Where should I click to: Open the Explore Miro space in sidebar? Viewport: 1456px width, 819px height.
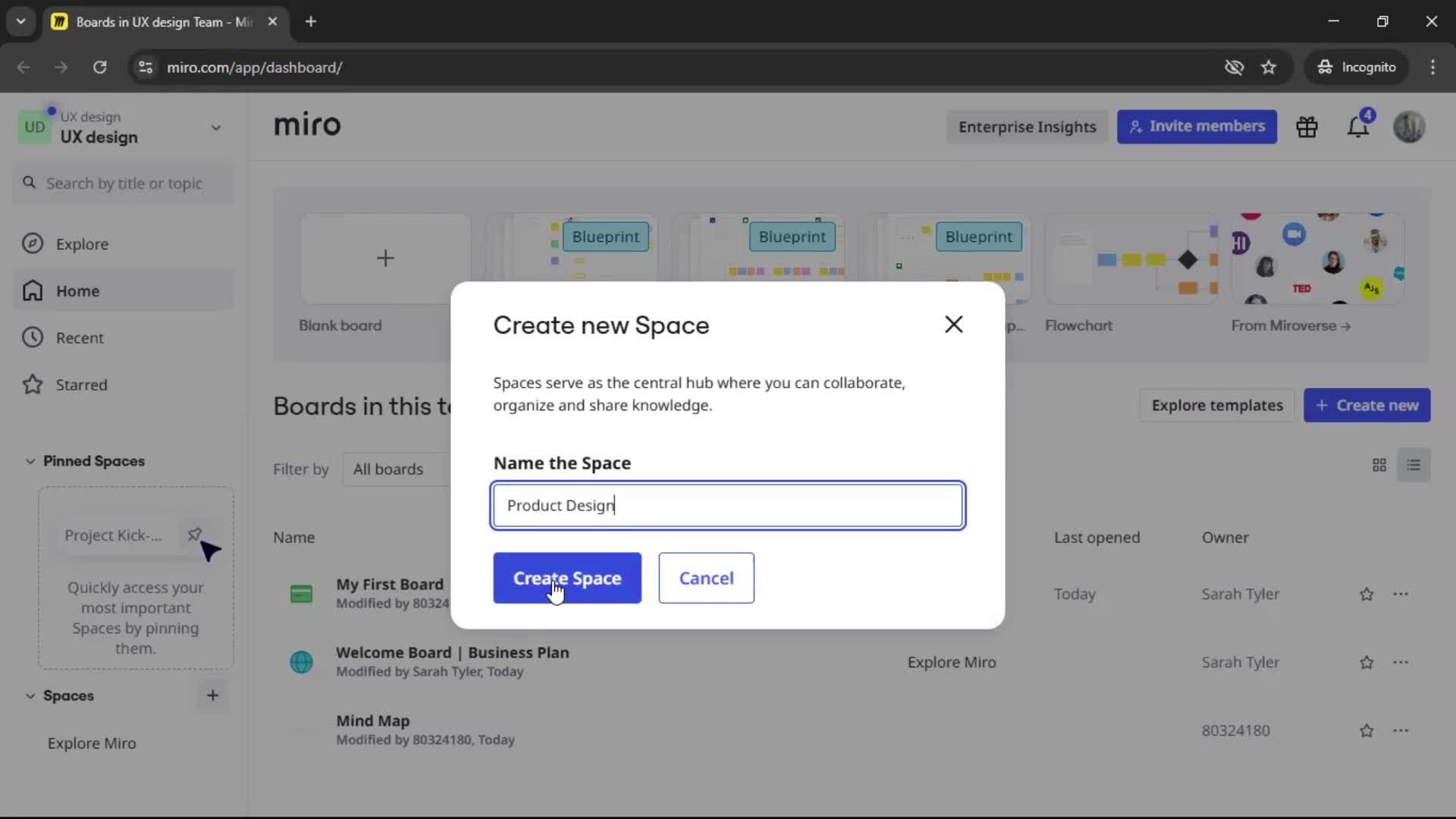pos(92,743)
